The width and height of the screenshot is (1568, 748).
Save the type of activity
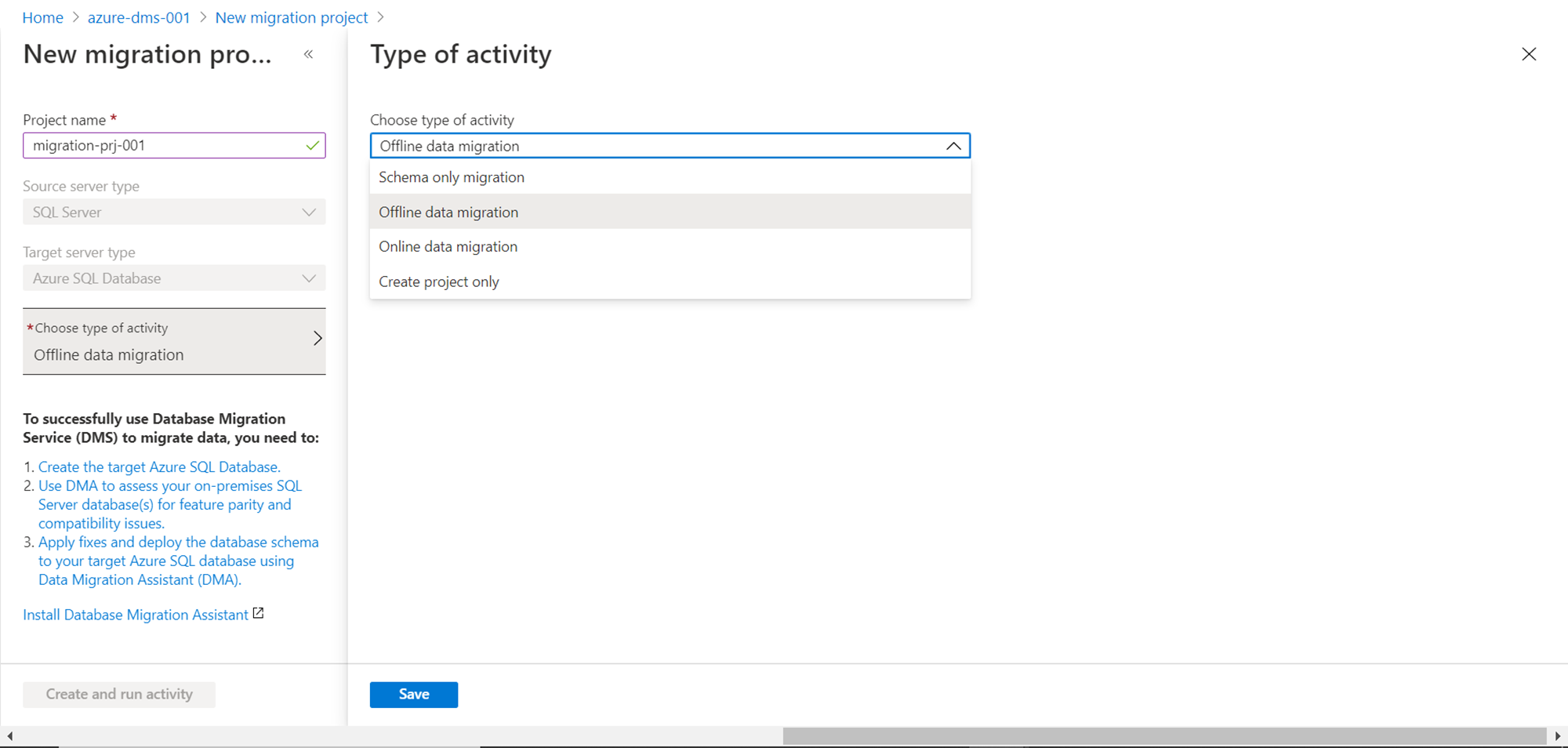[413, 695]
